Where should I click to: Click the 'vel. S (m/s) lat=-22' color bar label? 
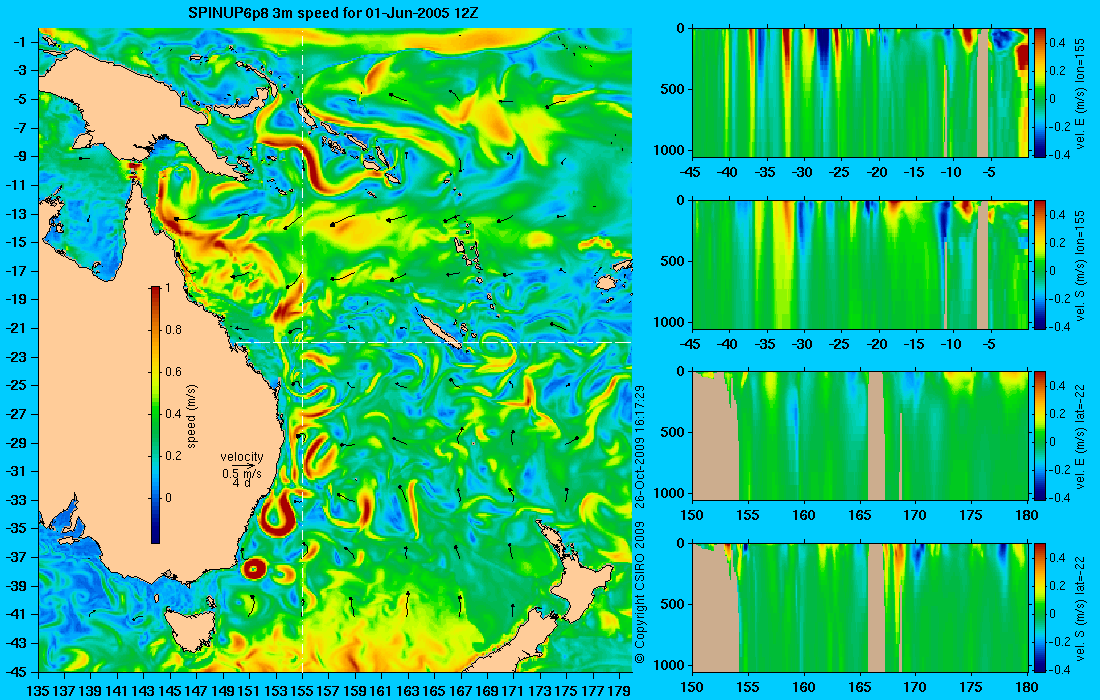(x=1080, y=607)
